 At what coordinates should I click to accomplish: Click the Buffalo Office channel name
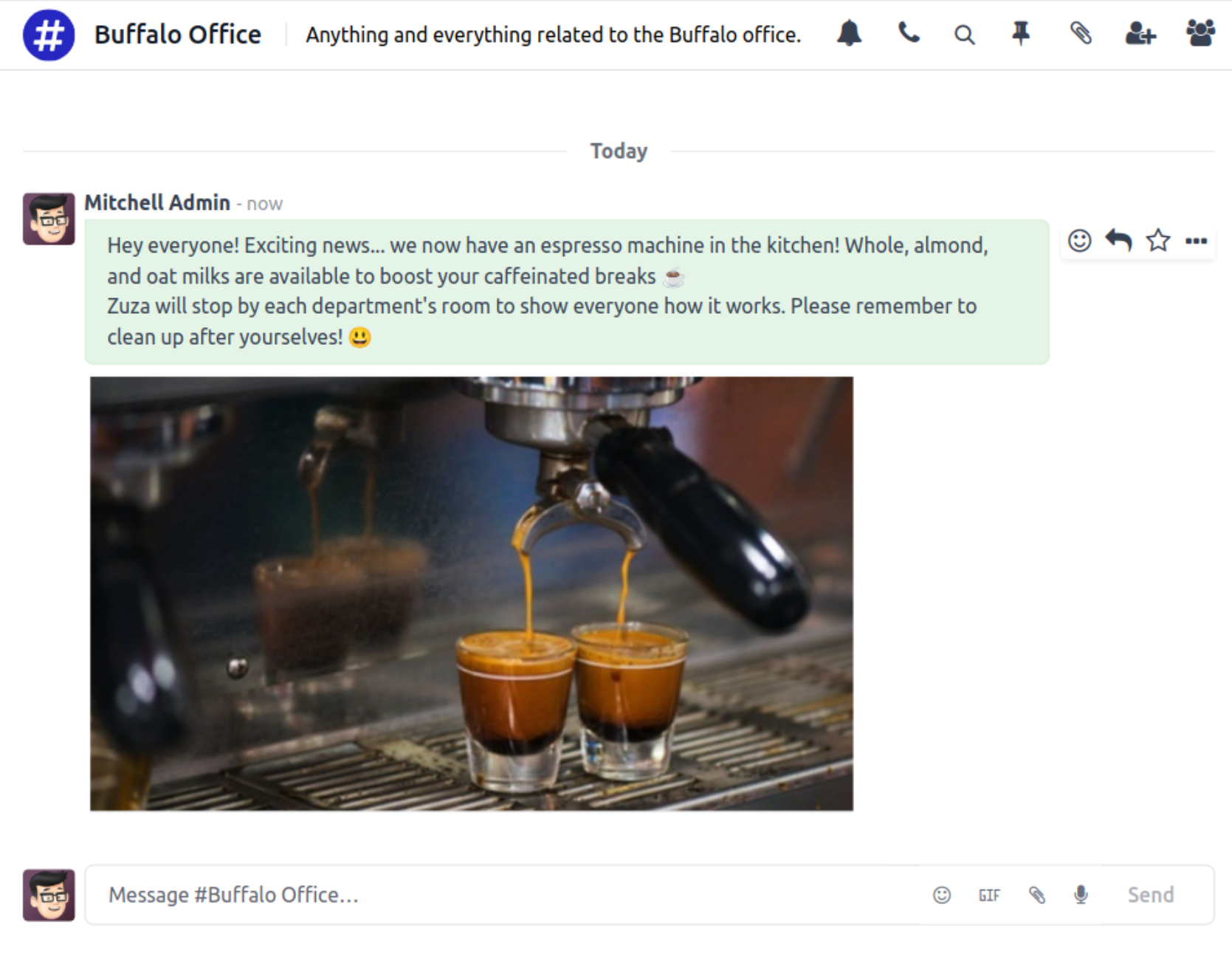pyautogui.click(x=177, y=35)
